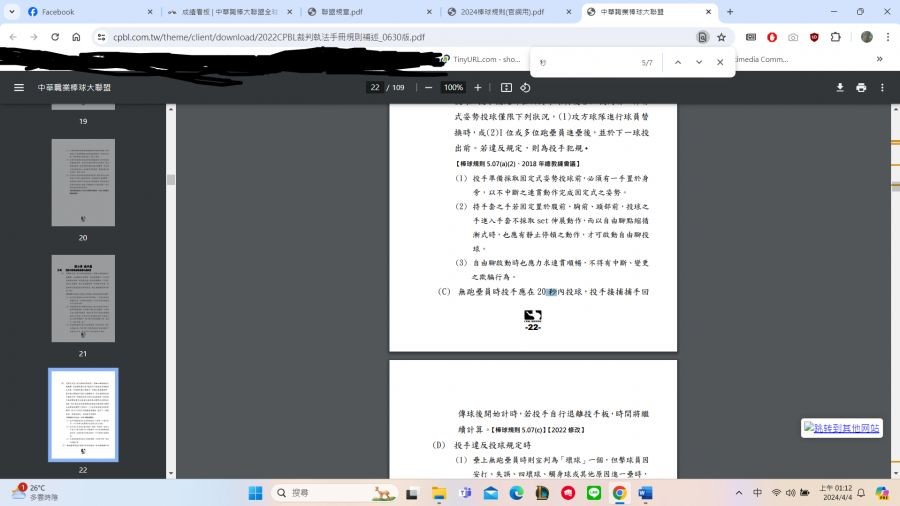Edit the 100% zoom level field
The width and height of the screenshot is (900, 506).
pos(453,87)
